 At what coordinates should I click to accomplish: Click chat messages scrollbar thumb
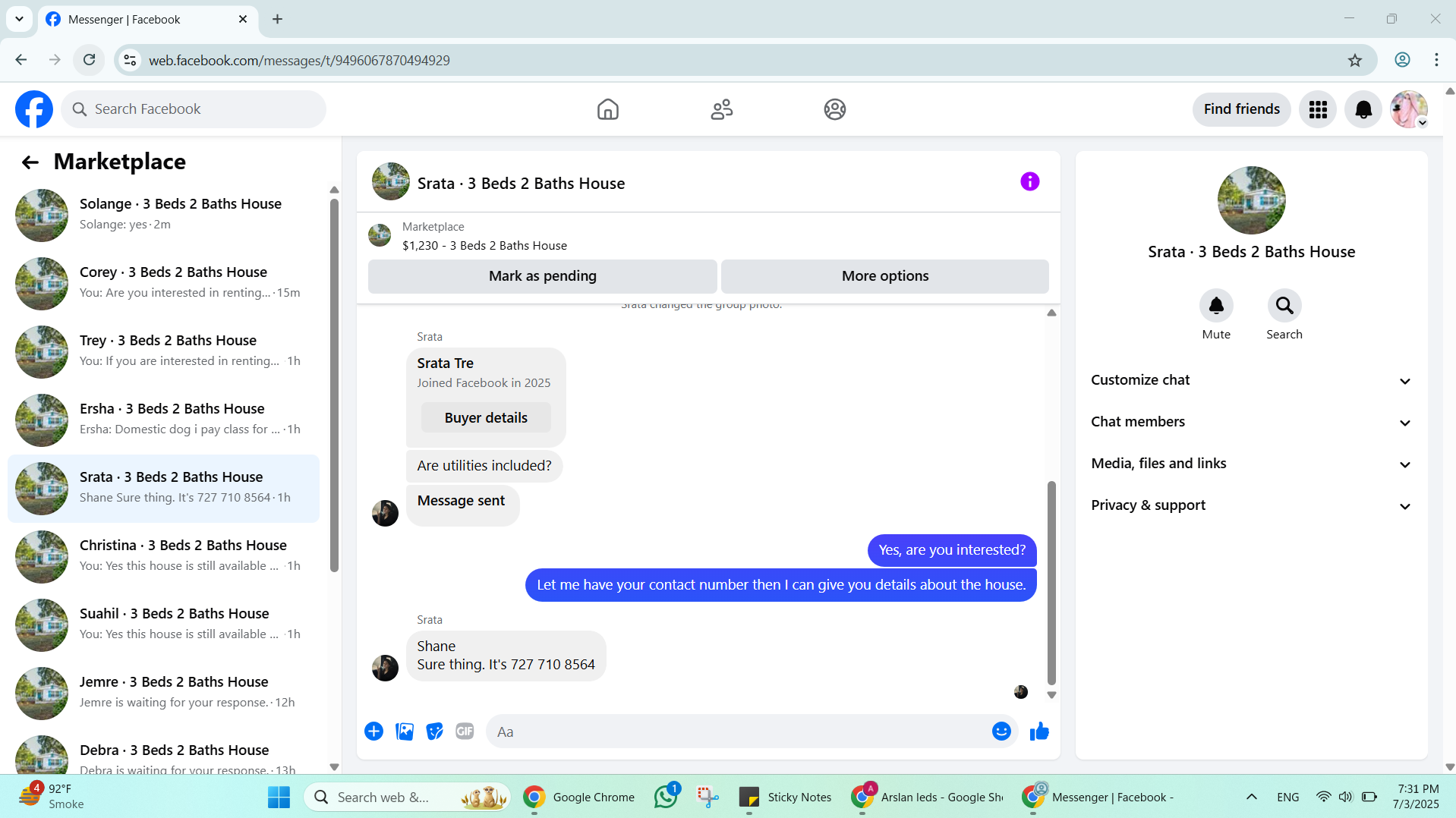coord(1051,583)
